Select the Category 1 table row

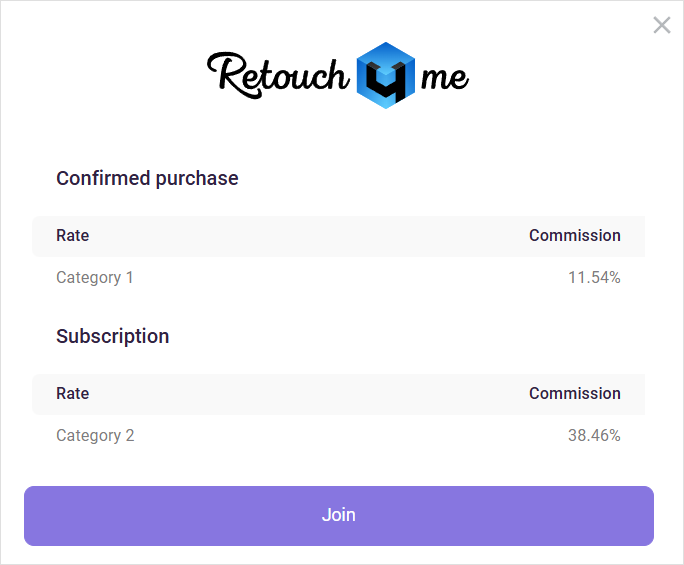[338, 278]
